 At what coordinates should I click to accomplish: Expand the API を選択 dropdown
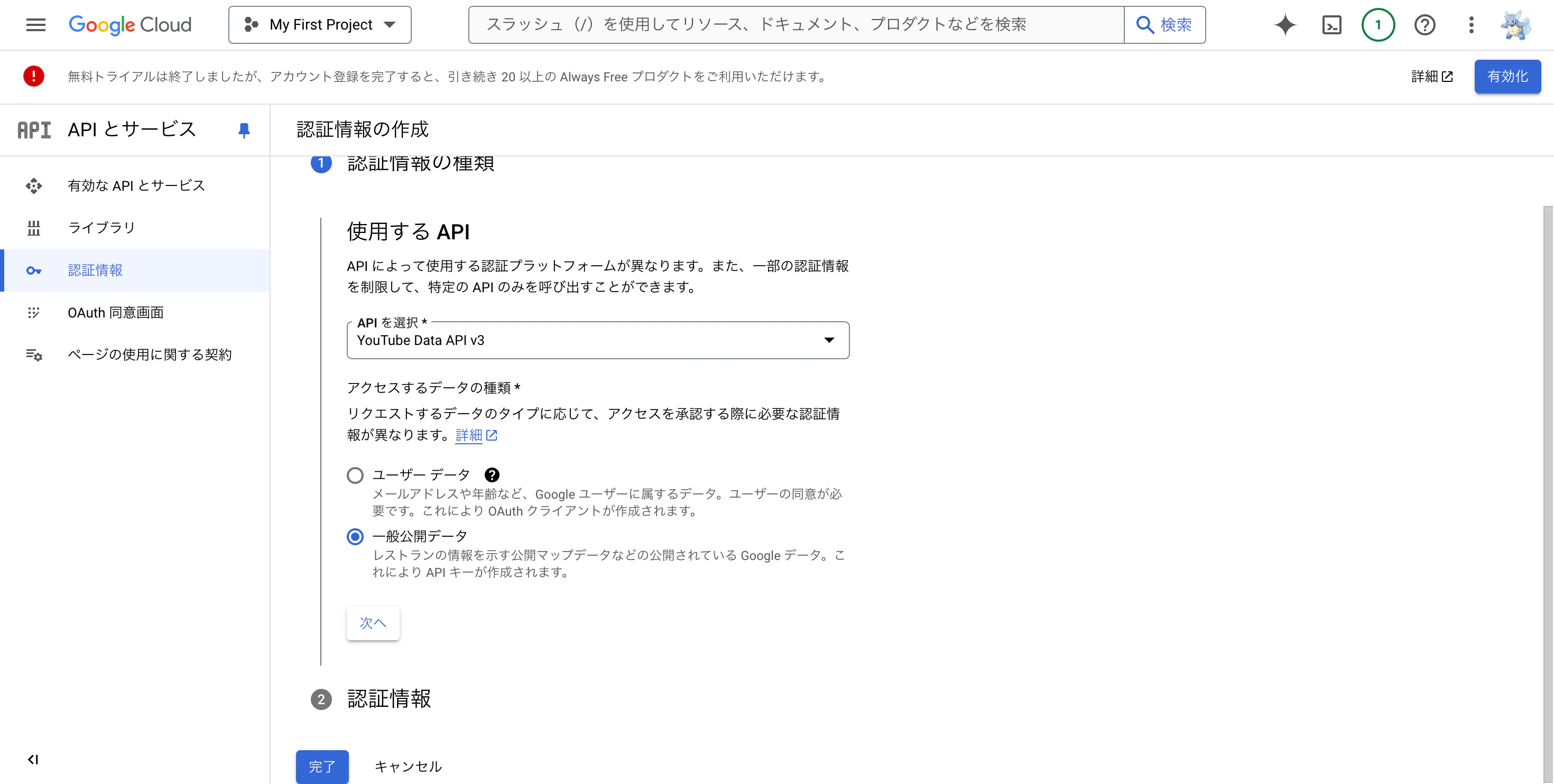tap(597, 340)
